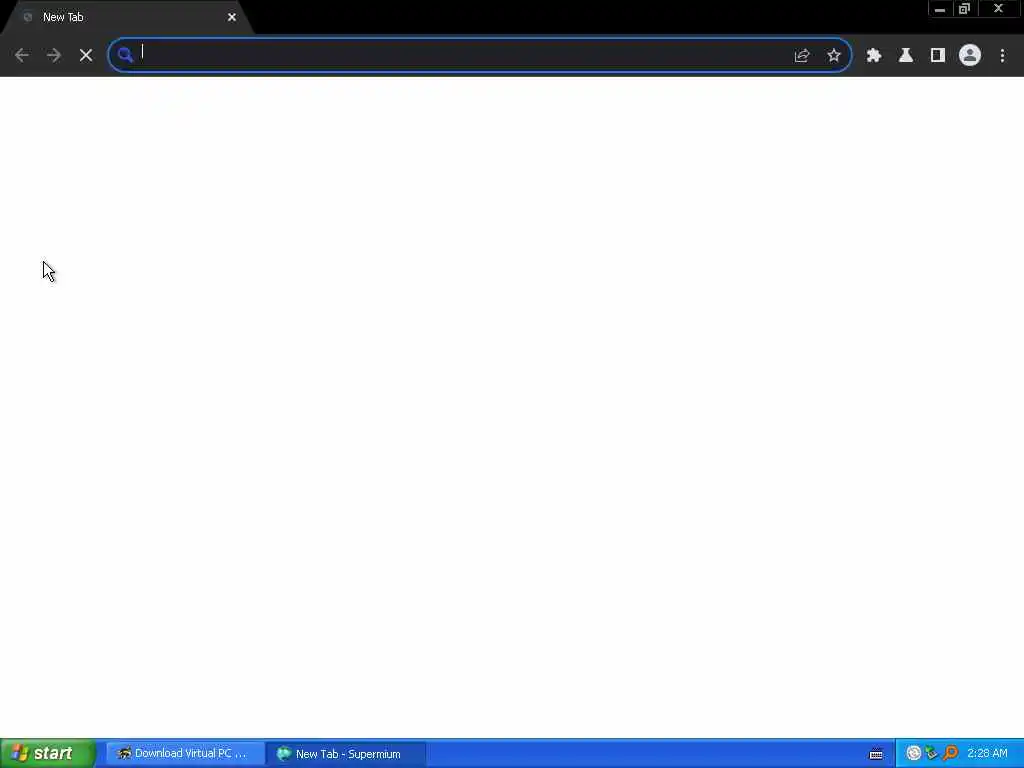The height and width of the screenshot is (768, 1024).
Task: Minimize the Supermium window
Action: click(940, 9)
